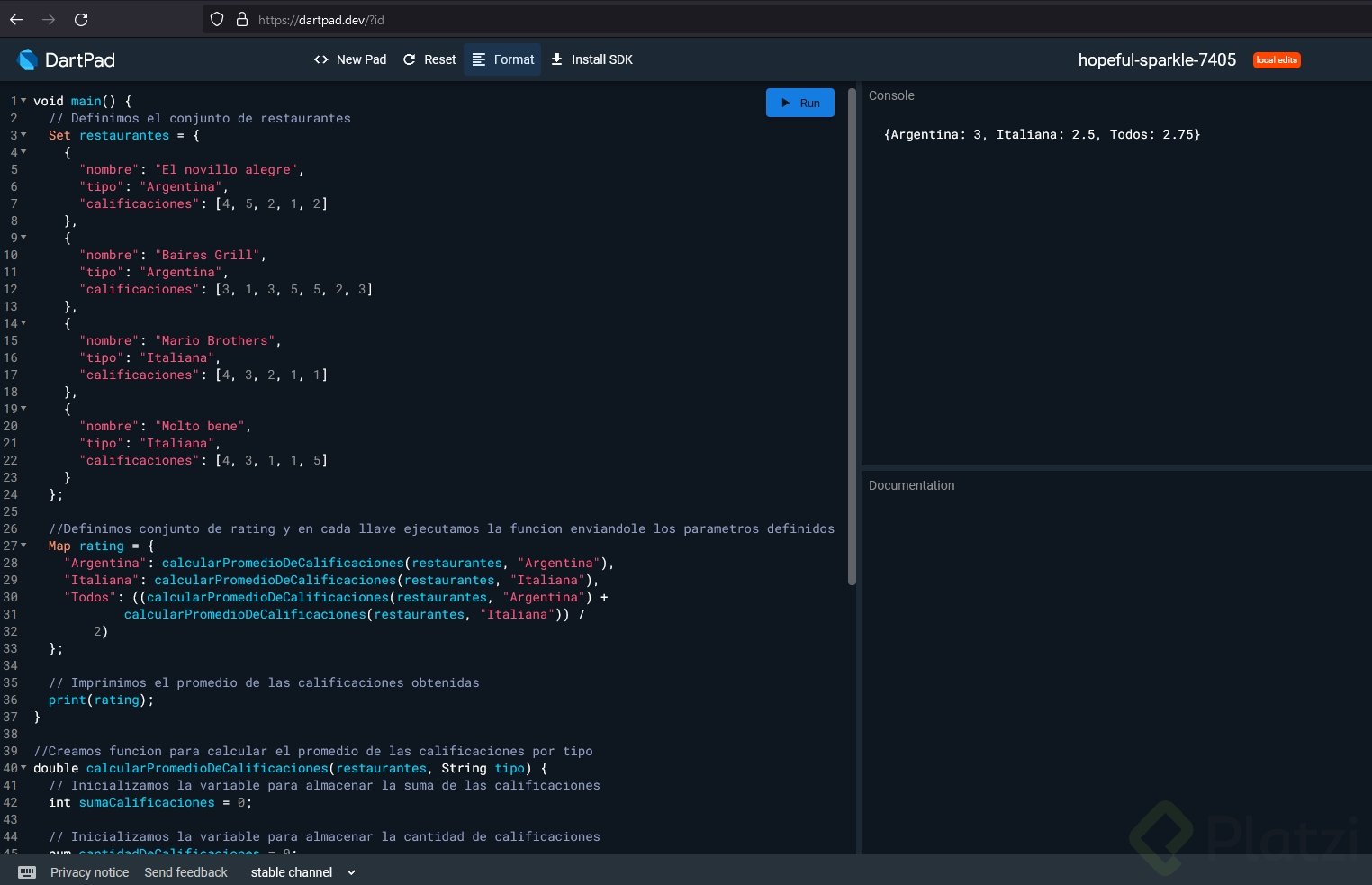
Task: Collapse the rating Map at line 27
Action: pyautogui.click(x=23, y=546)
